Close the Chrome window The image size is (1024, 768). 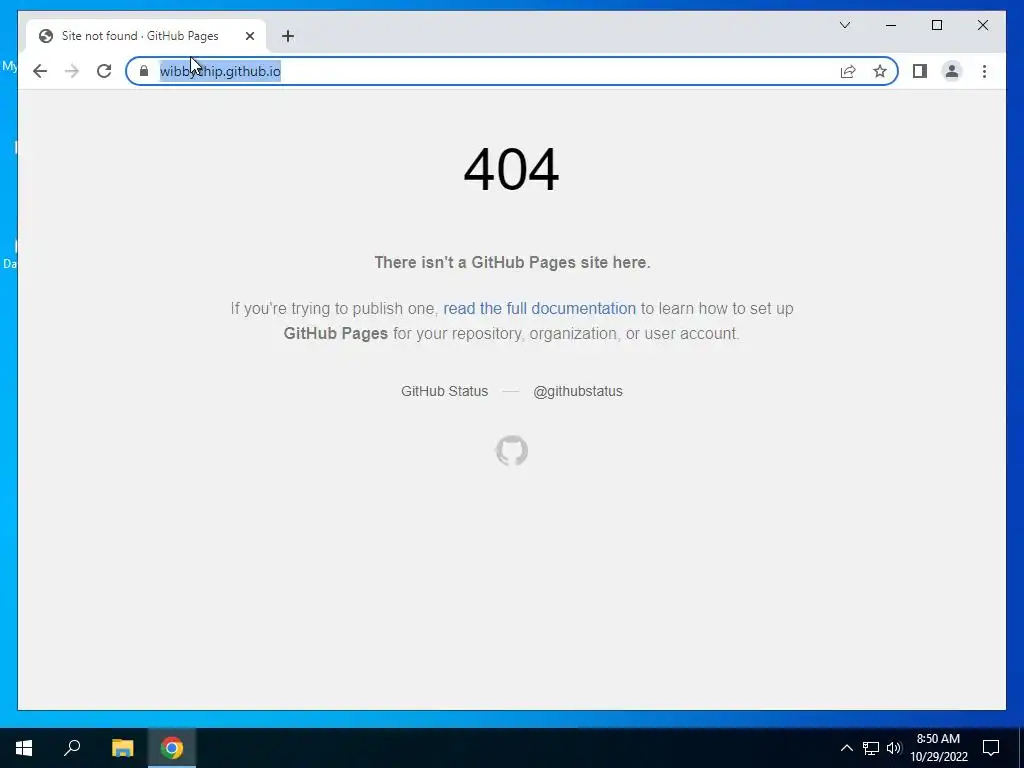point(982,25)
